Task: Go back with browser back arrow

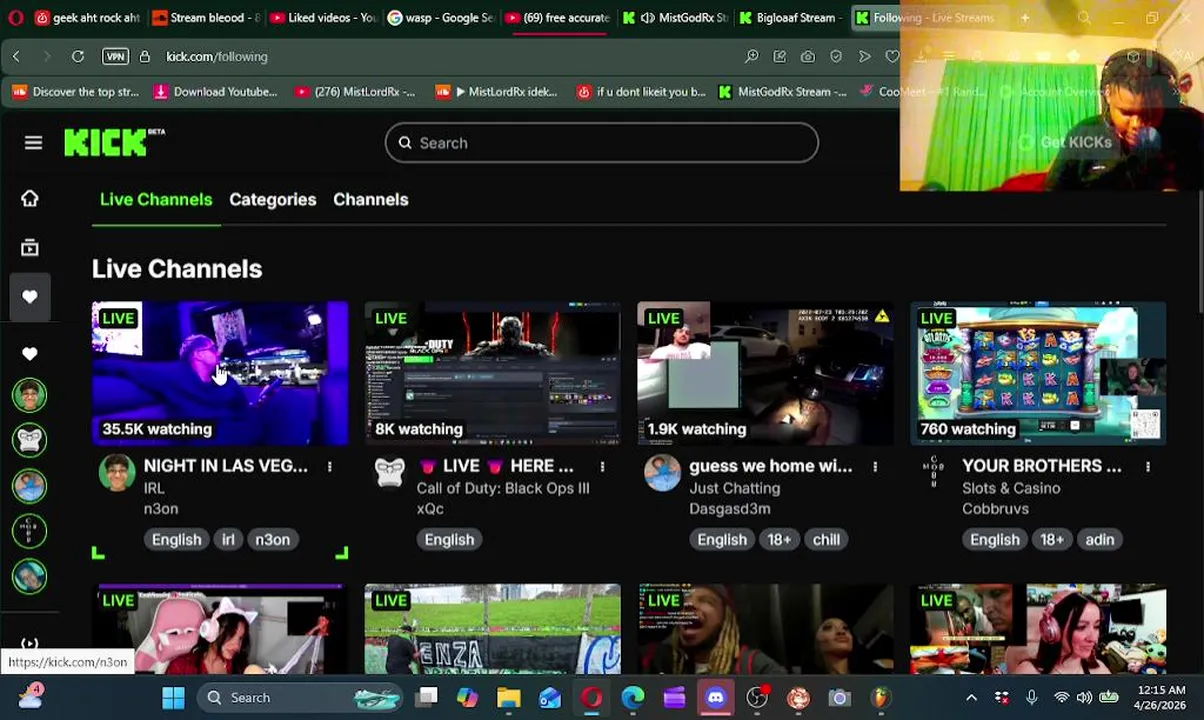Action: pyautogui.click(x=16, y=57)
